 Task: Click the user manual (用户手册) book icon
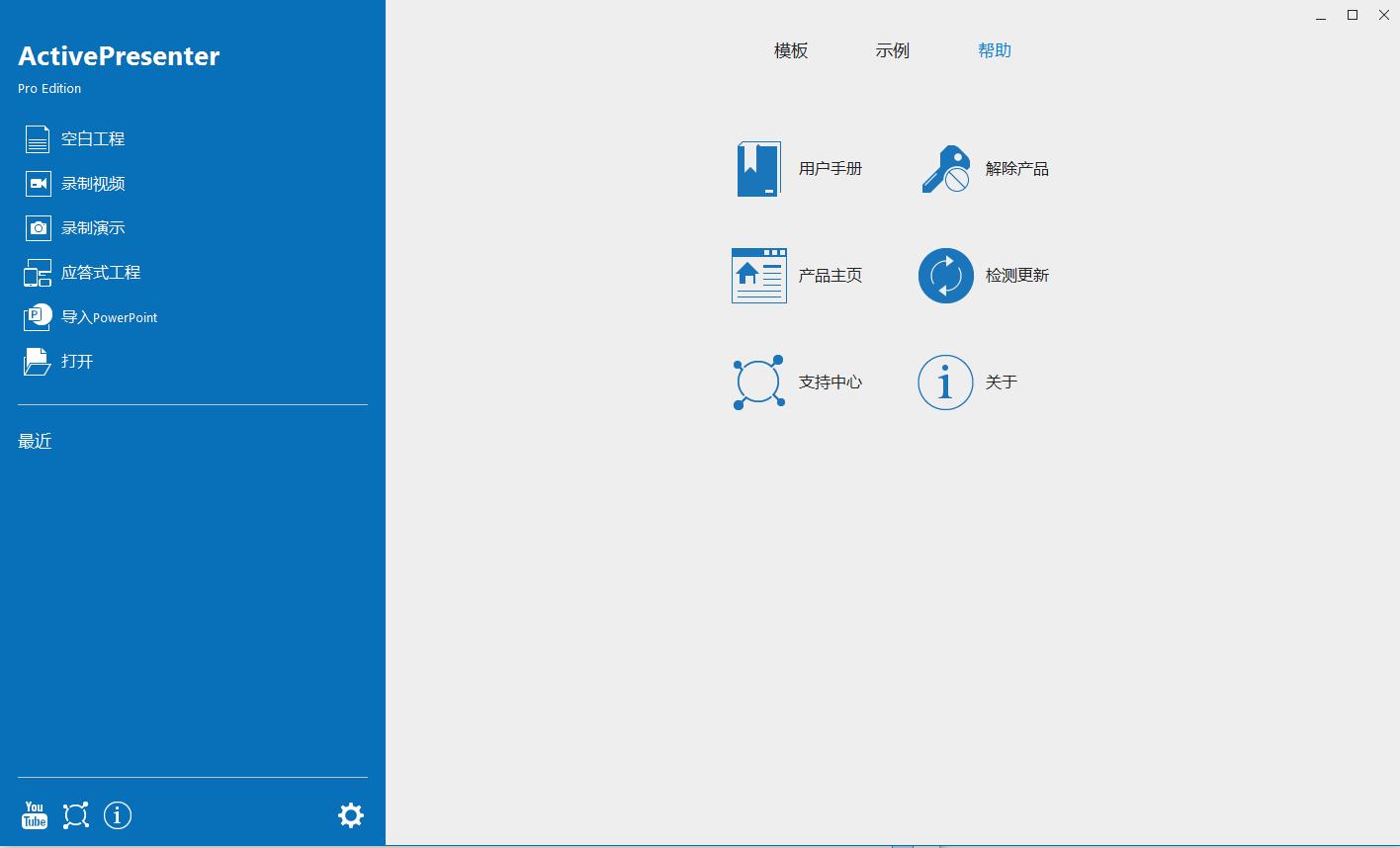tap(759, 169)
